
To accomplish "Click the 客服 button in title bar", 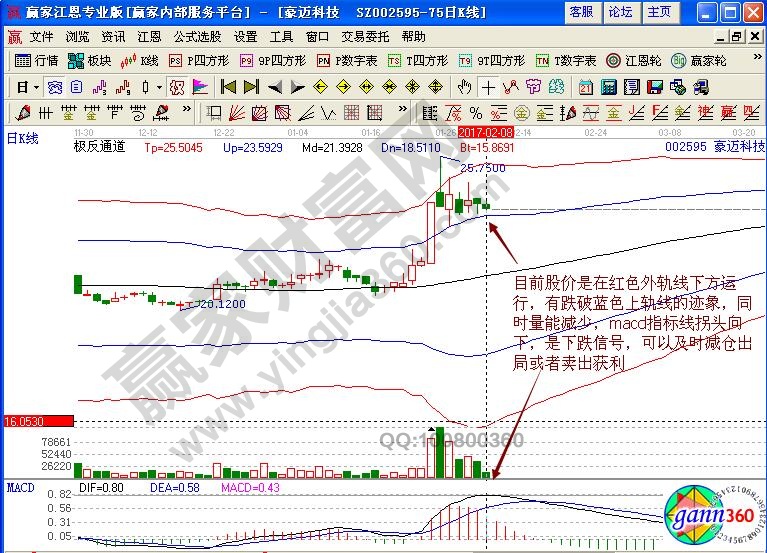I will pyautogui.click(x=581, y=12).
